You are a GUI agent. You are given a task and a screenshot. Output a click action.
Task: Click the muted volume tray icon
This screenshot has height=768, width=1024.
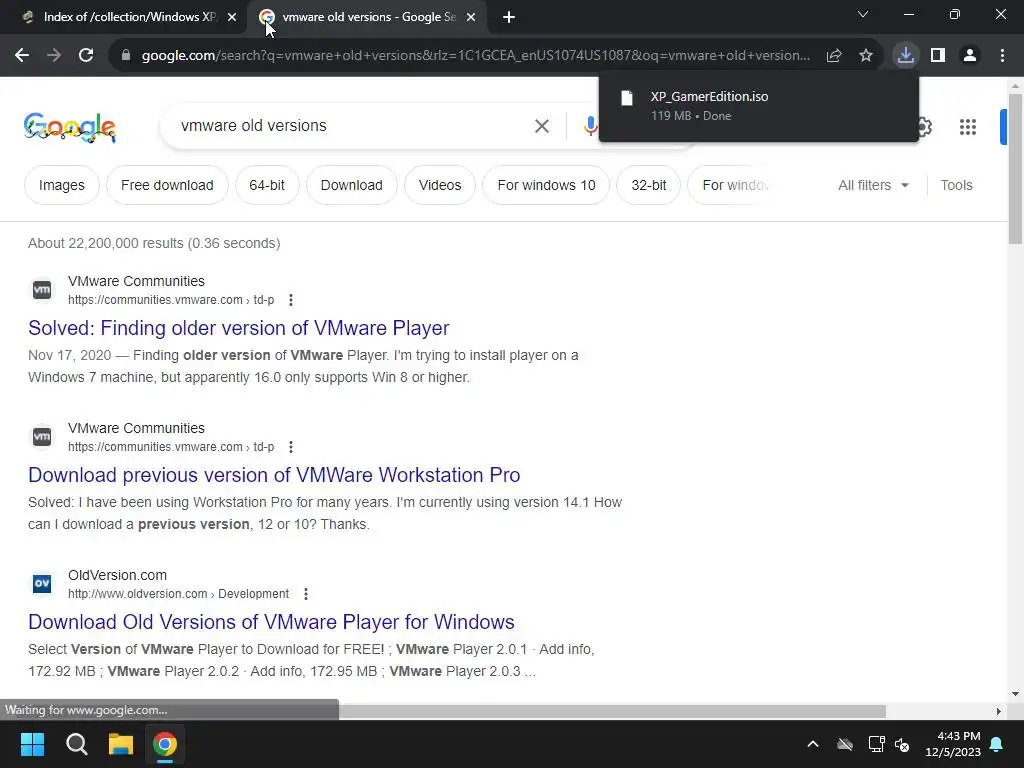[x=902, y=744]
